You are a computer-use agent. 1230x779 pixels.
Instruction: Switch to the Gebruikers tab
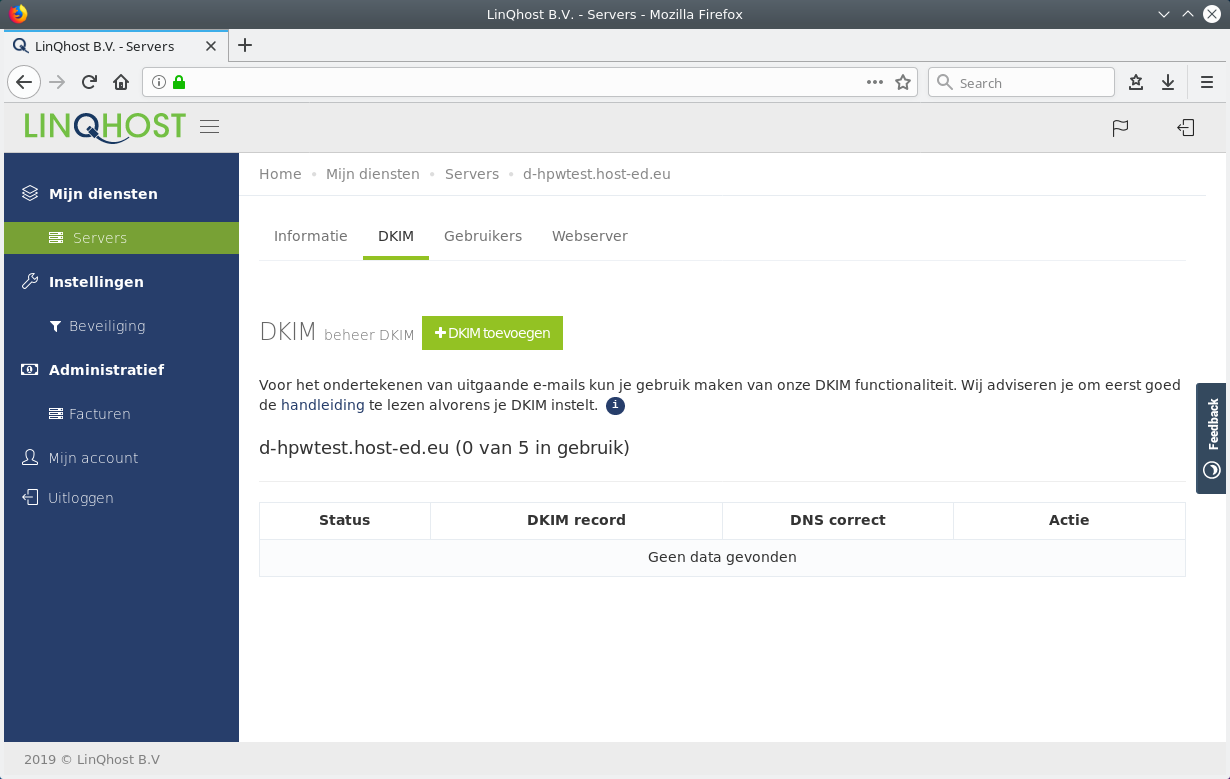click(x=483, y=236)
